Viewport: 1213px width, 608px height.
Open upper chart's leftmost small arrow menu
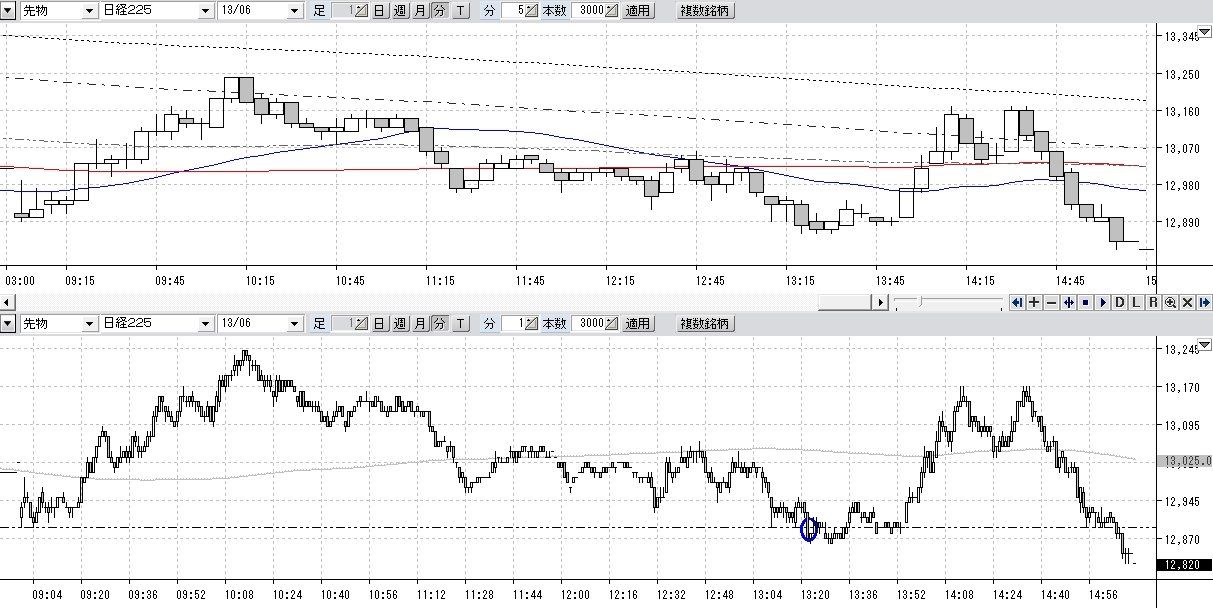point(8,11)
